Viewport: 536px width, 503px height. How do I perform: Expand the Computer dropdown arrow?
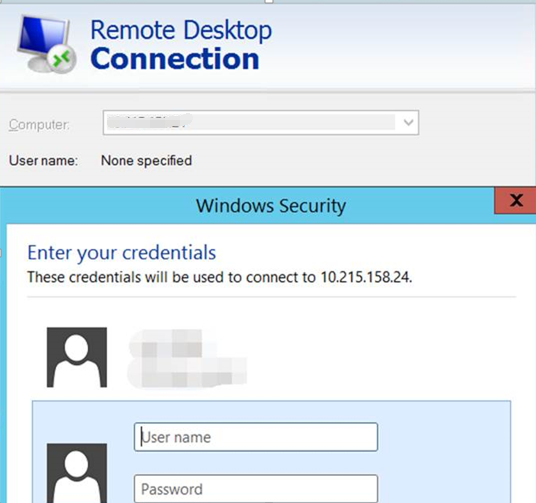408,122
